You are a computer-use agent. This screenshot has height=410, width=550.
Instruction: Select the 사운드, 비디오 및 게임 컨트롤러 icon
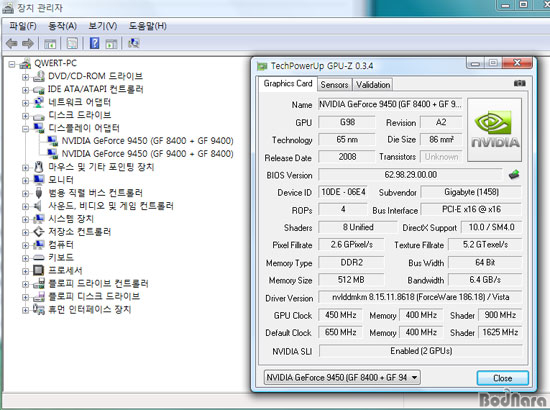pyautogui.click(x=38, y=206)
